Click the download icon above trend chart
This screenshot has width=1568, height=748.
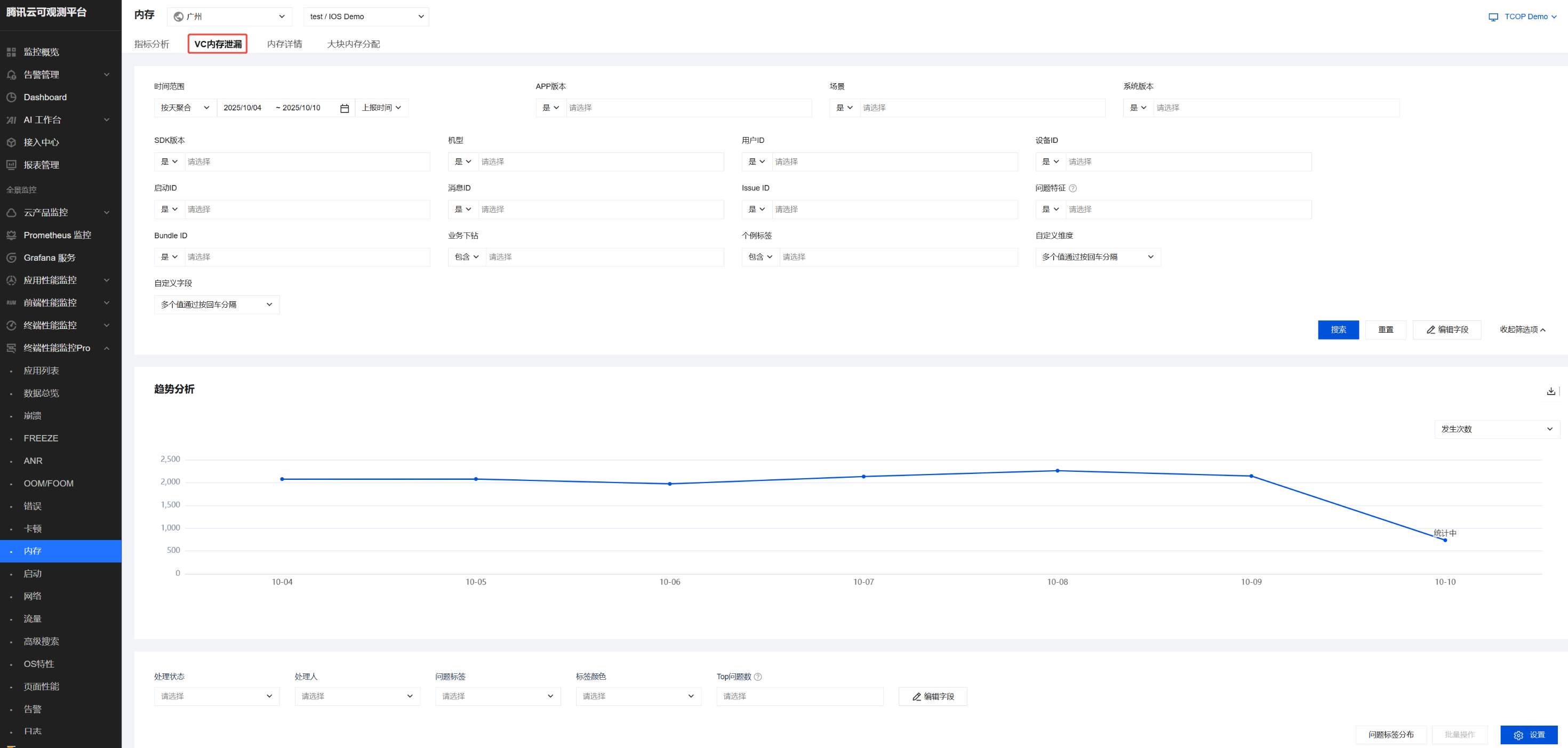tap(1550, 391)
